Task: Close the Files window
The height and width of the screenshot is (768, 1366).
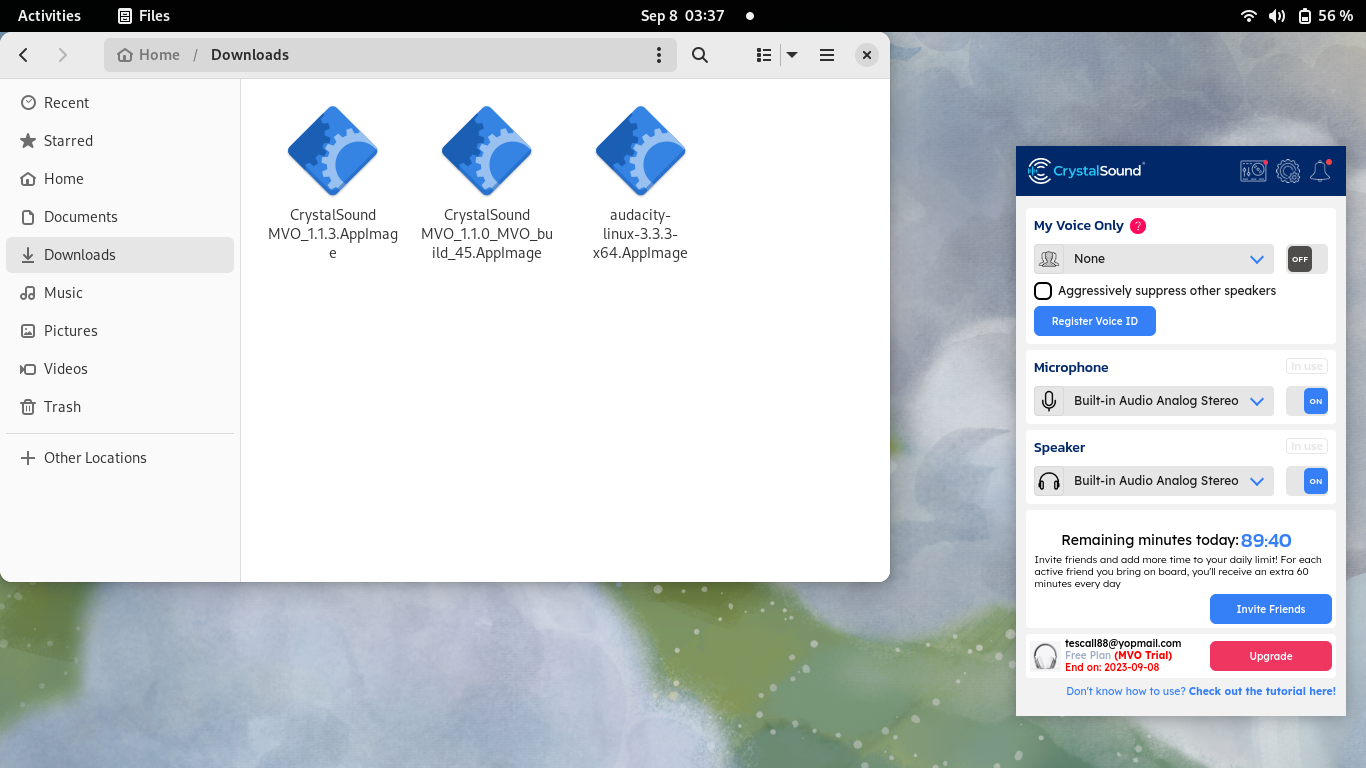Action: (x=867, y=55)
